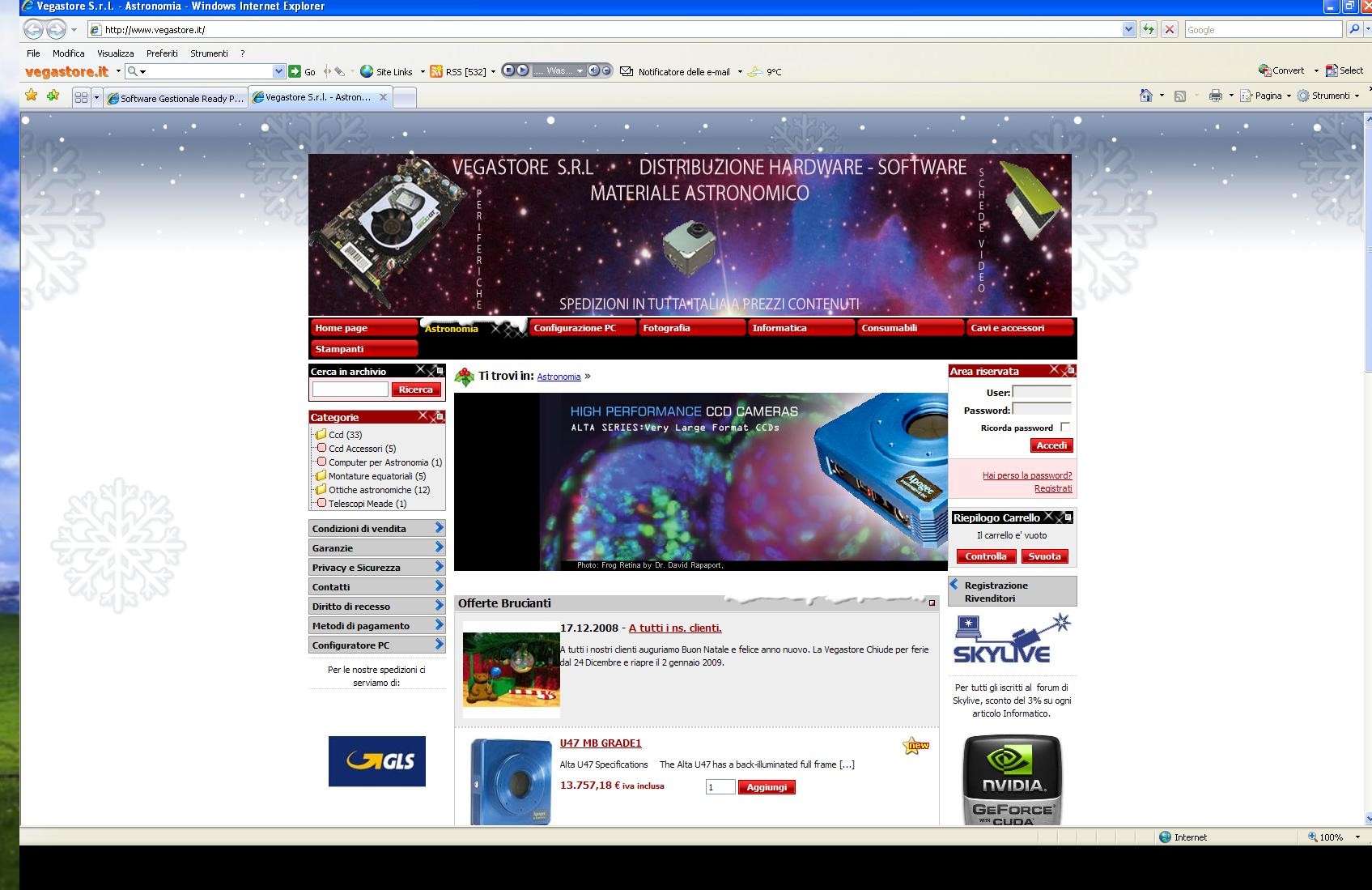
Task: Click the Feeds icon in command bar
Action: tap(1180, 96)
